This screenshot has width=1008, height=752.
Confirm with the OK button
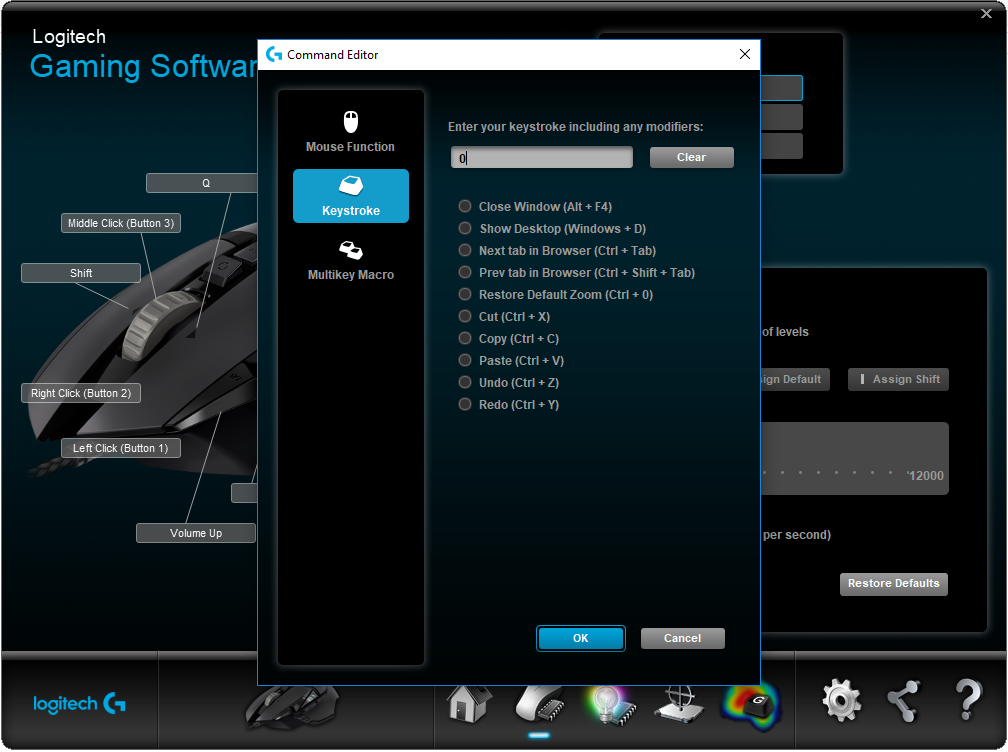[x=580, y=638]
